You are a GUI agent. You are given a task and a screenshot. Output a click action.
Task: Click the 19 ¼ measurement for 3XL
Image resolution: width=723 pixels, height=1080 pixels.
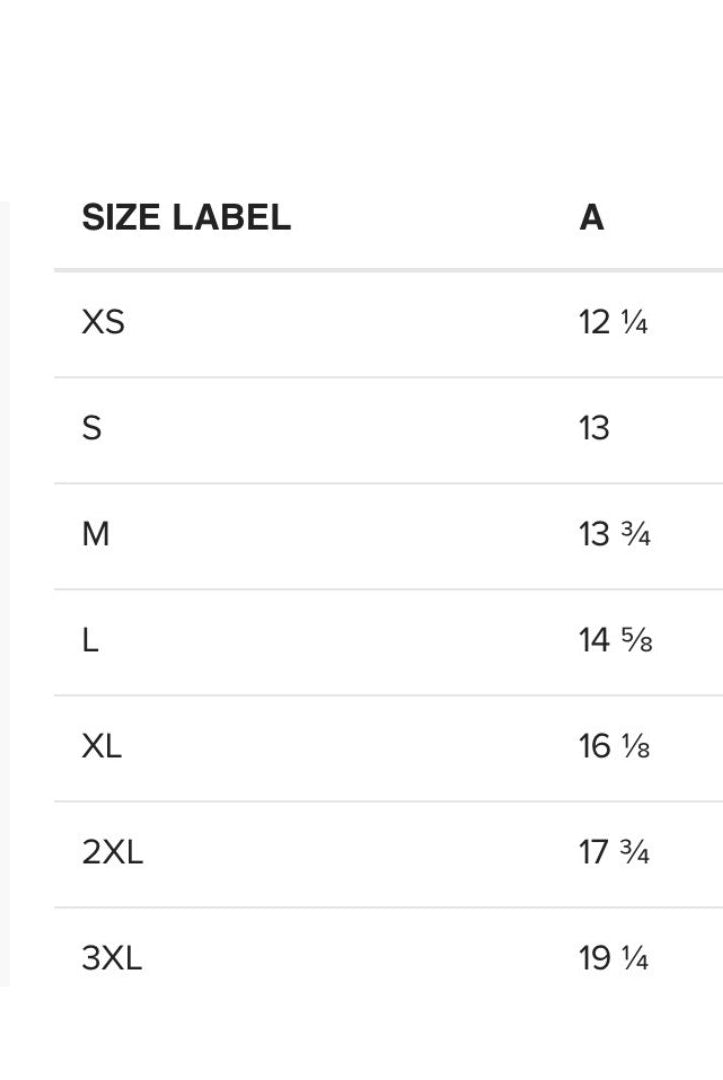(x=613, y=958)
